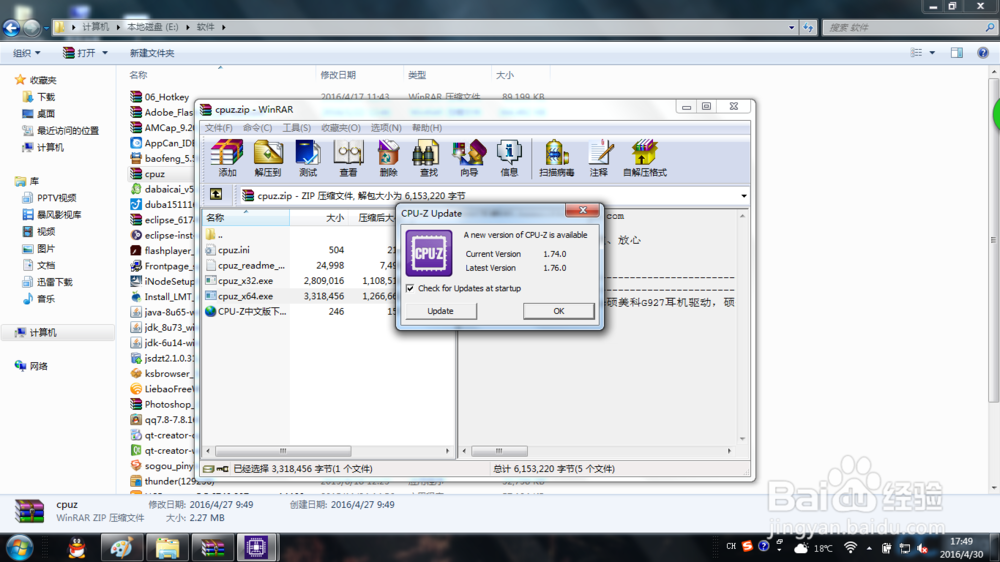Open the WinRAR 命令(C) menu
Screen dimensions: 1000x562
click(x=258, y=128)
